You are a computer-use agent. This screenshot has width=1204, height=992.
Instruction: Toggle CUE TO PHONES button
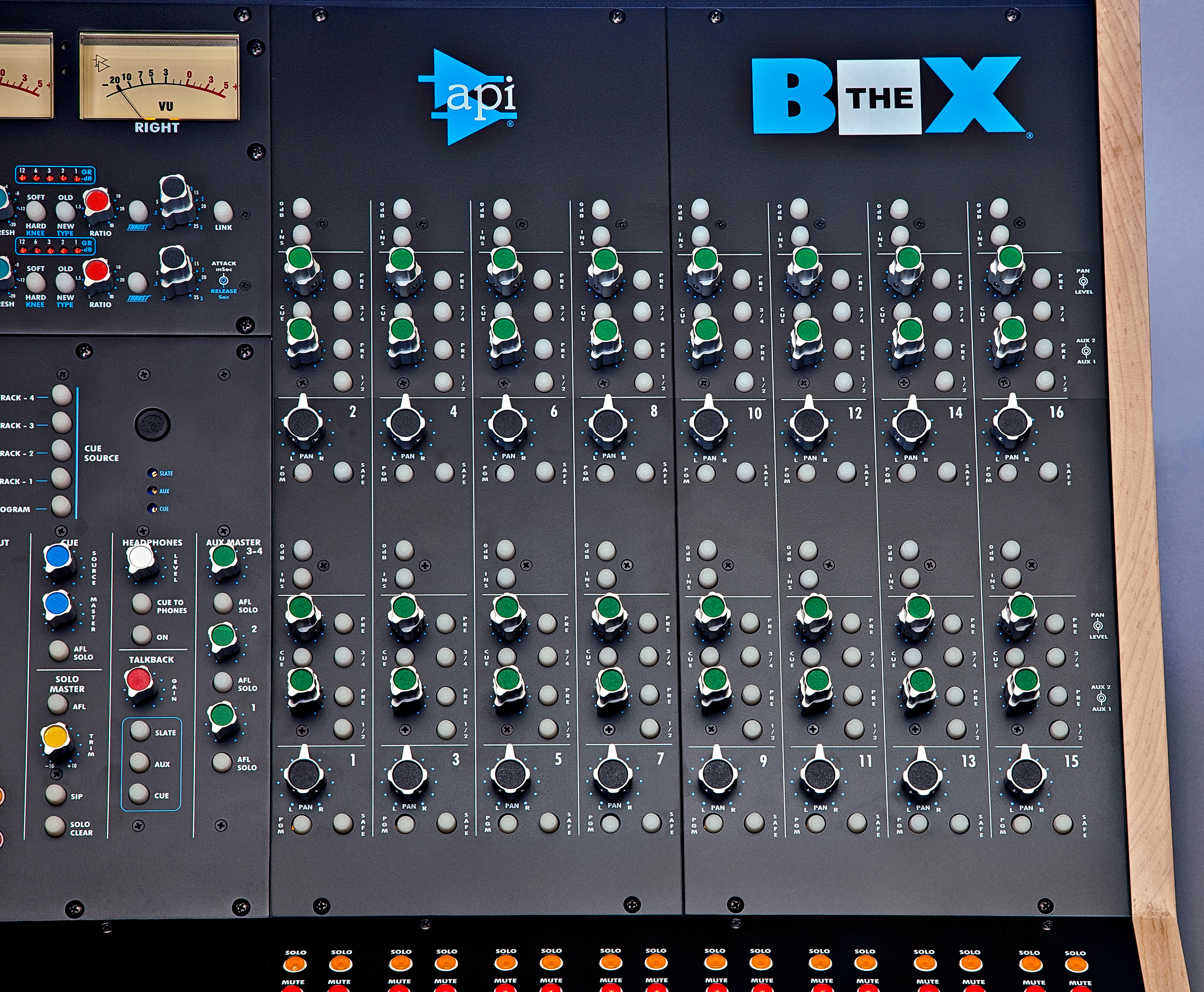click(141, 604)
